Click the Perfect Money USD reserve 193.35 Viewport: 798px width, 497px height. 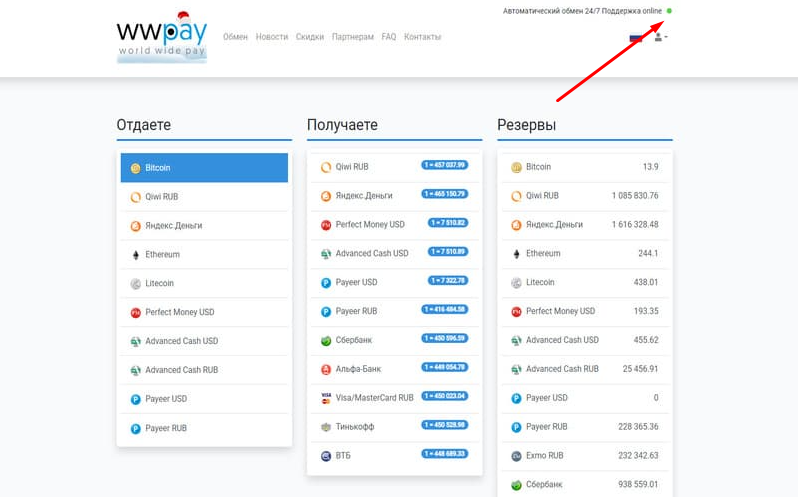(x=646, y=311)
